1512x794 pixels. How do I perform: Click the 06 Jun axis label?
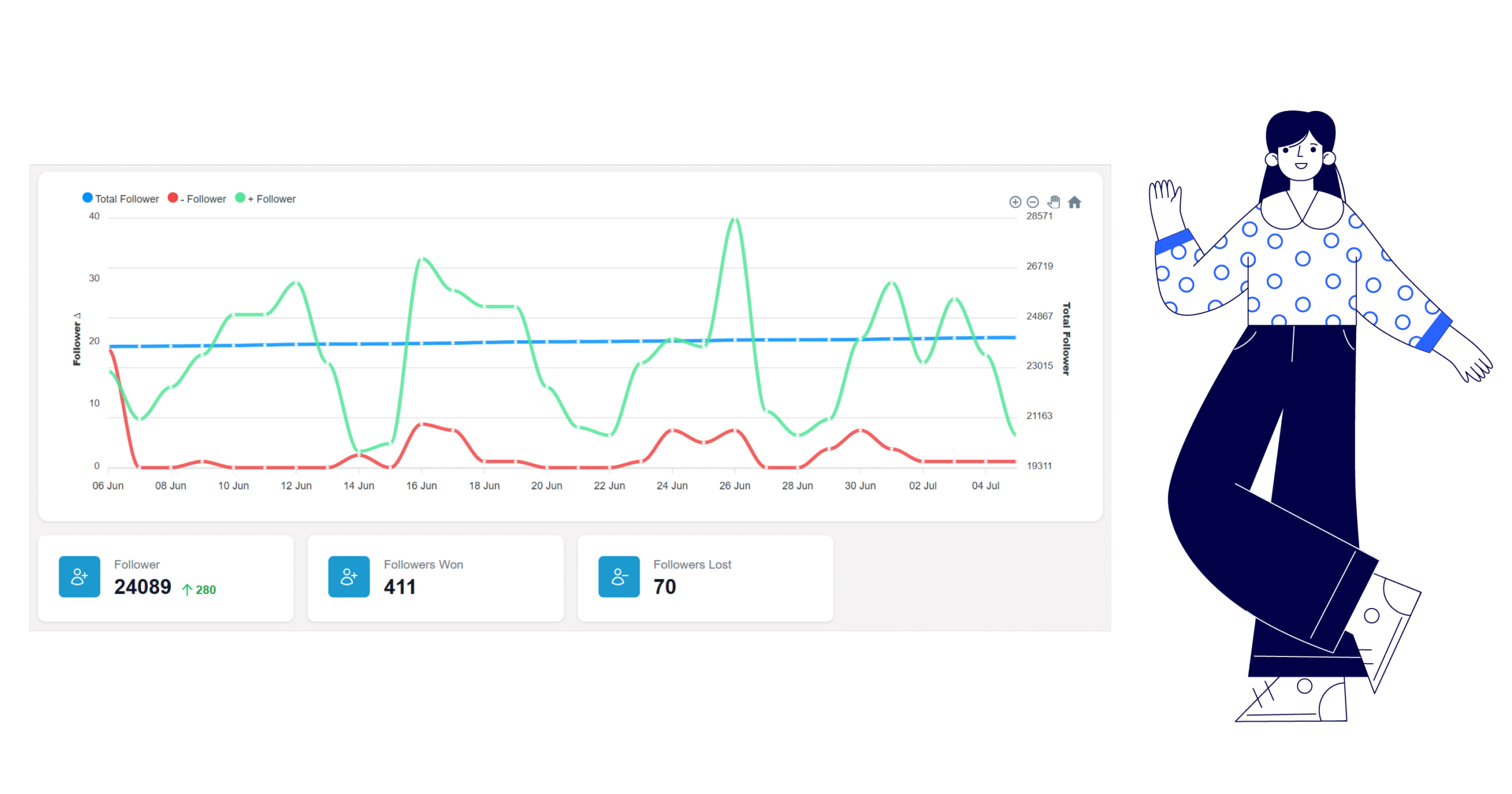point(109,485)
